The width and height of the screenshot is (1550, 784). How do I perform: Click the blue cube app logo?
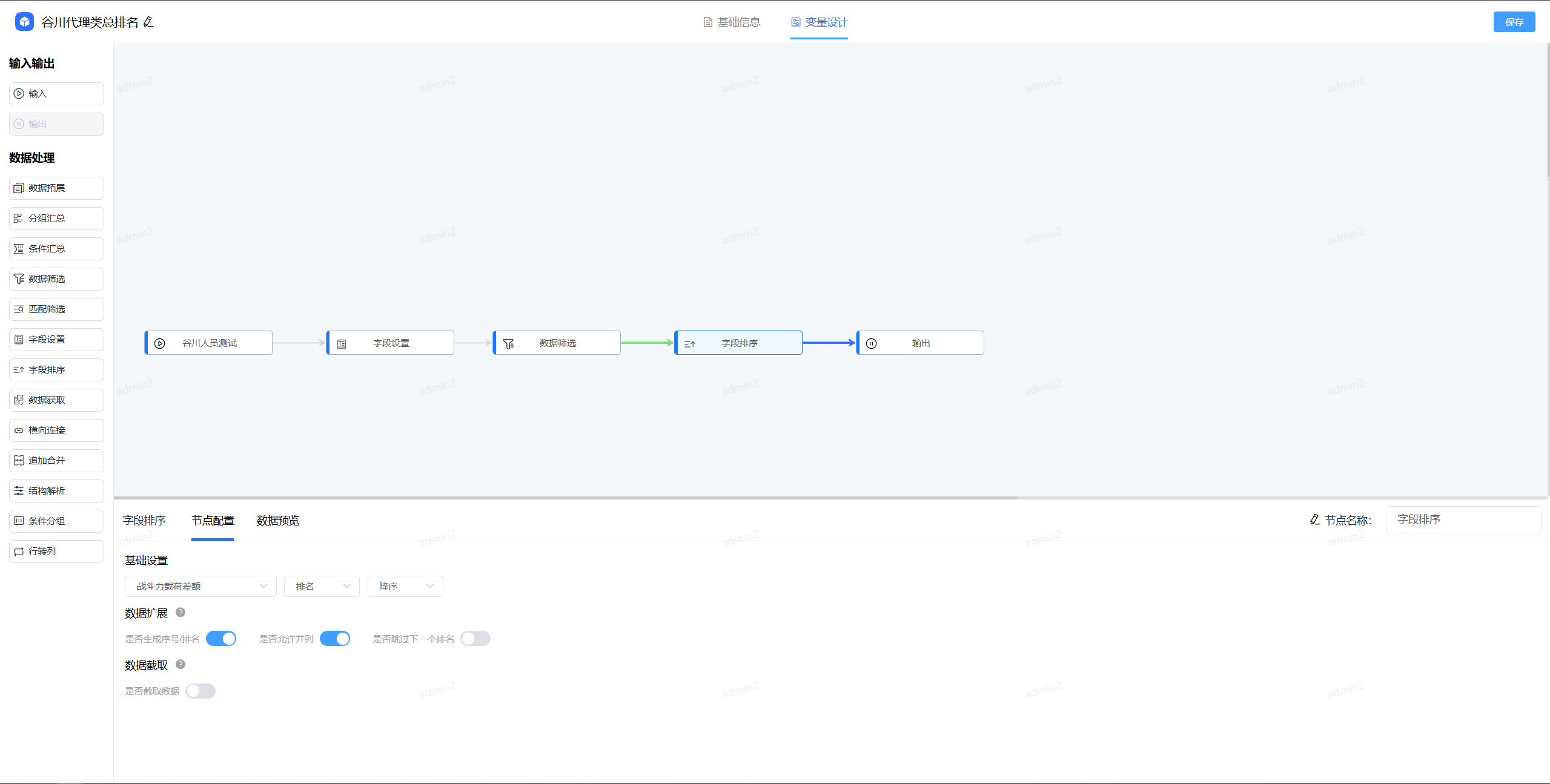(x=24, y=22)
